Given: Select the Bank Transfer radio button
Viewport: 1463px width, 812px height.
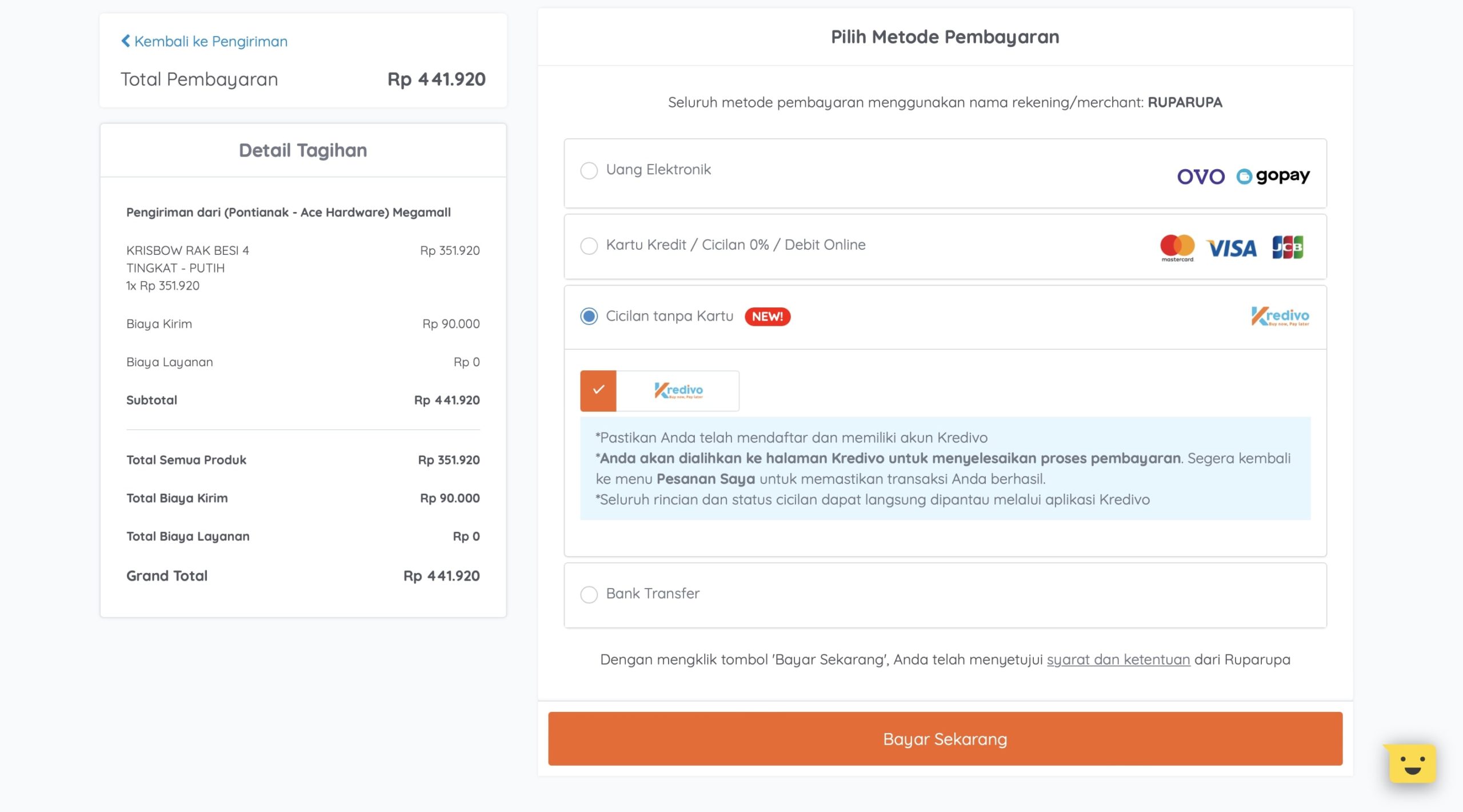Looking at the screenshot, I should click(589, 594).
